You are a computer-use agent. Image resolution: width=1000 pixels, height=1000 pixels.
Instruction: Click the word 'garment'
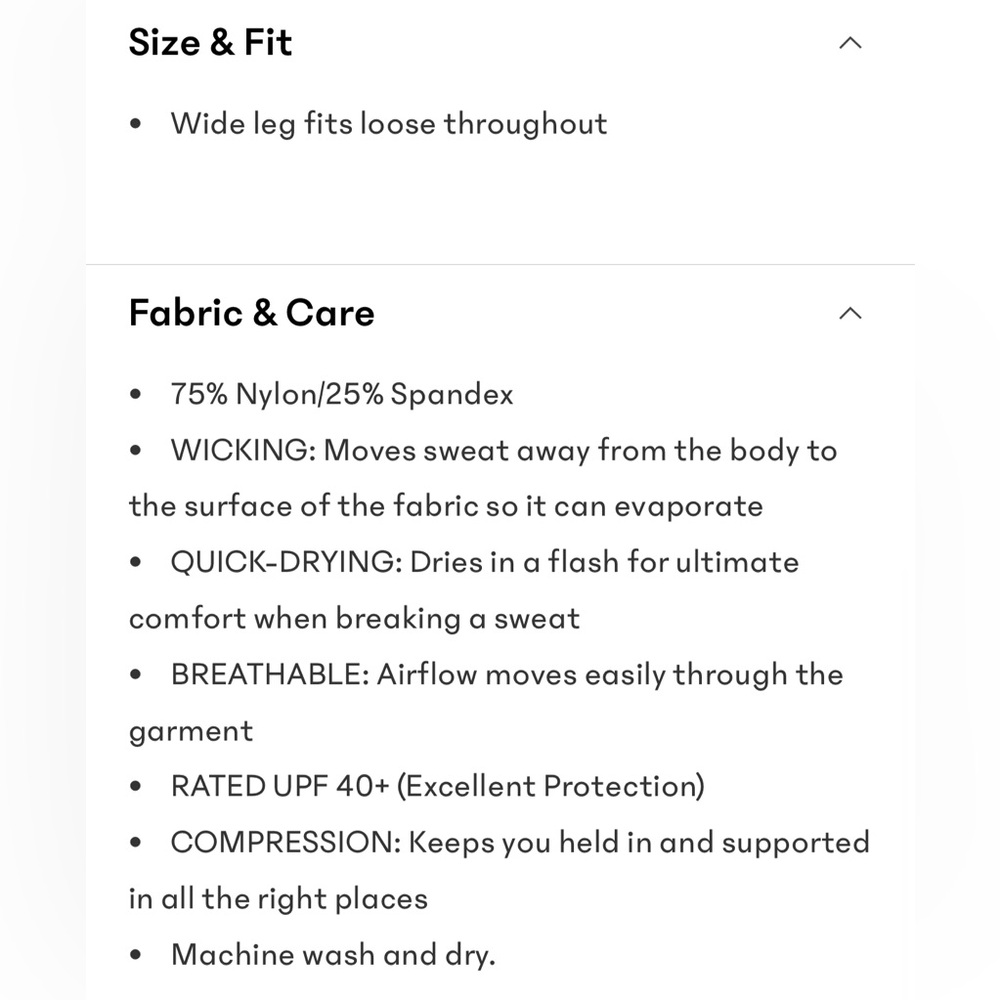(x=191, y=732)
